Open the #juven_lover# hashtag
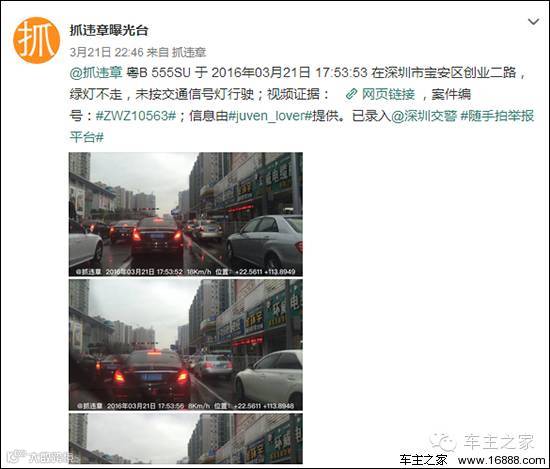Viewport: 550px width, 469px height. [270, 115]
